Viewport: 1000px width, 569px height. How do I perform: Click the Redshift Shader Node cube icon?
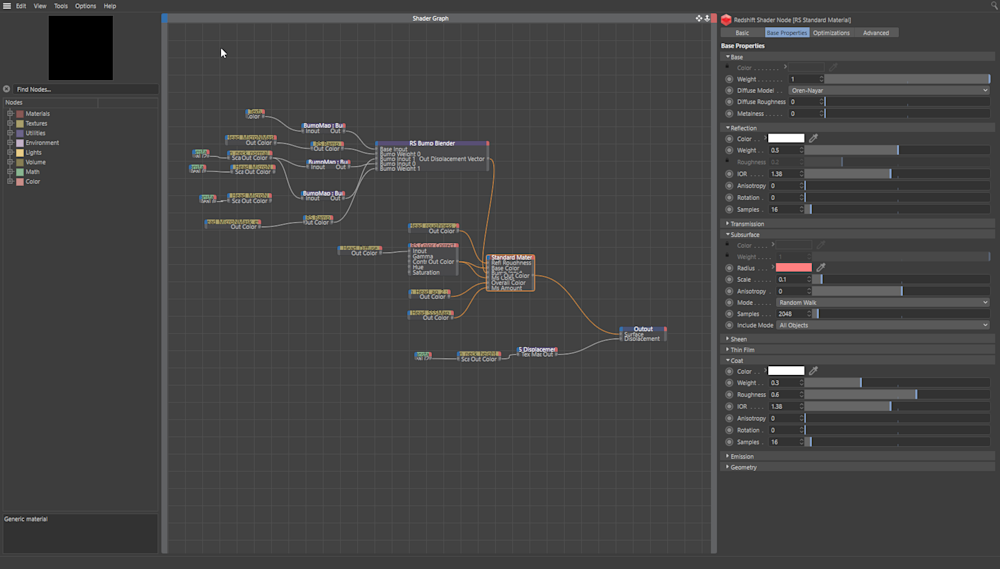click(x=726, y=19)
